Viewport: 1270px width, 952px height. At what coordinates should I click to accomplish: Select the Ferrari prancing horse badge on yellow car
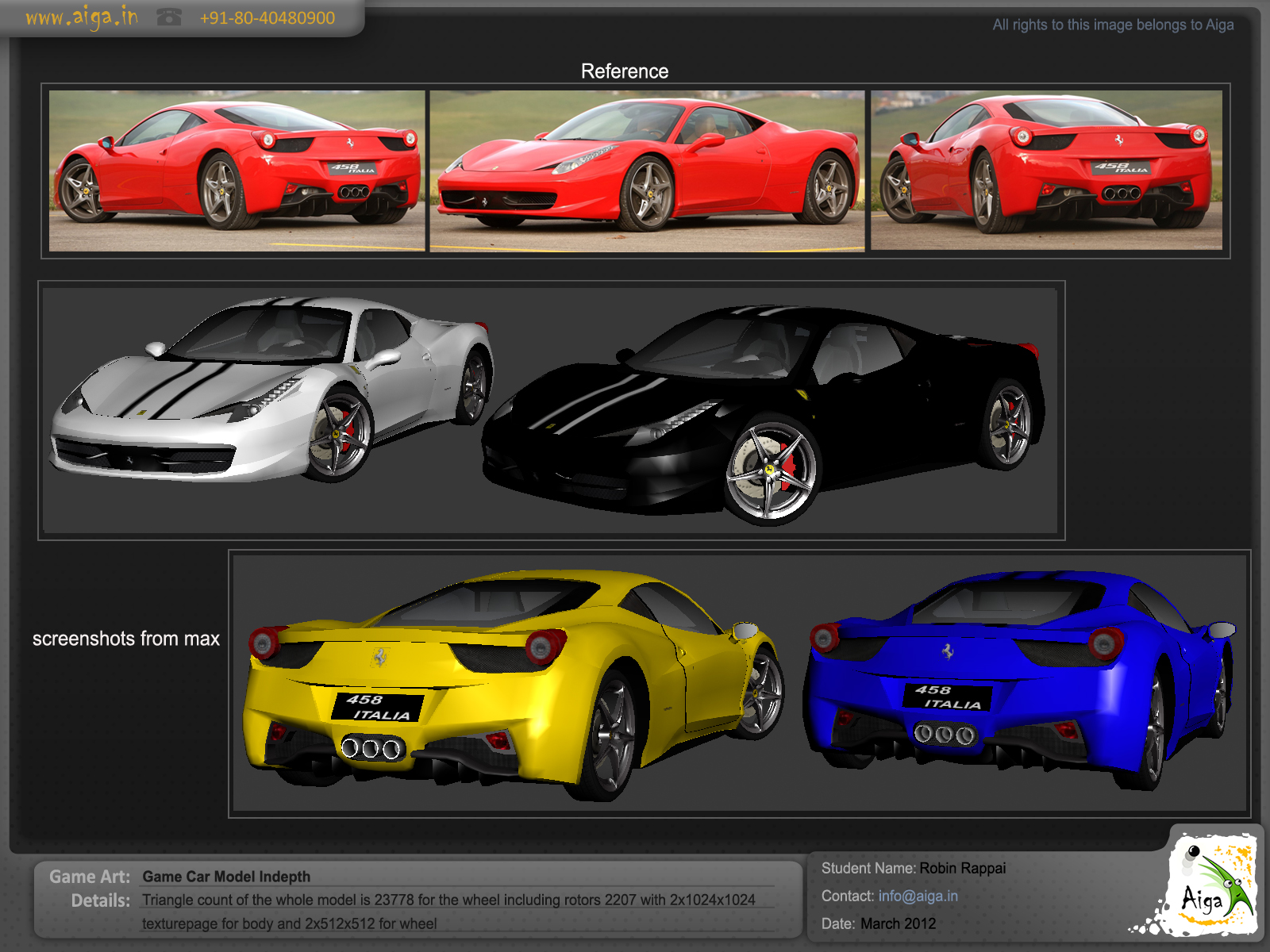pyautogui.click(x=379, y=657)
